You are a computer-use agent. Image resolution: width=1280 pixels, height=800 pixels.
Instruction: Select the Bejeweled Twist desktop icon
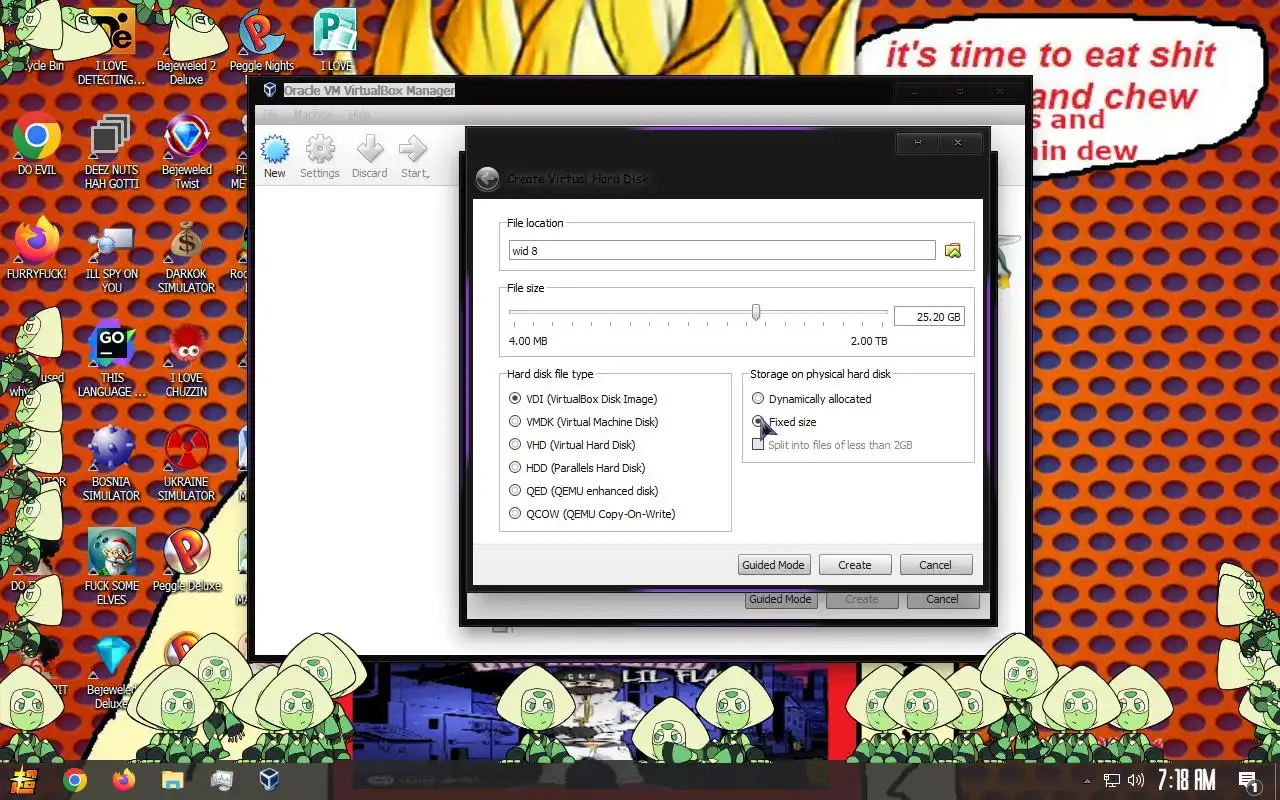tap(187, 151)
